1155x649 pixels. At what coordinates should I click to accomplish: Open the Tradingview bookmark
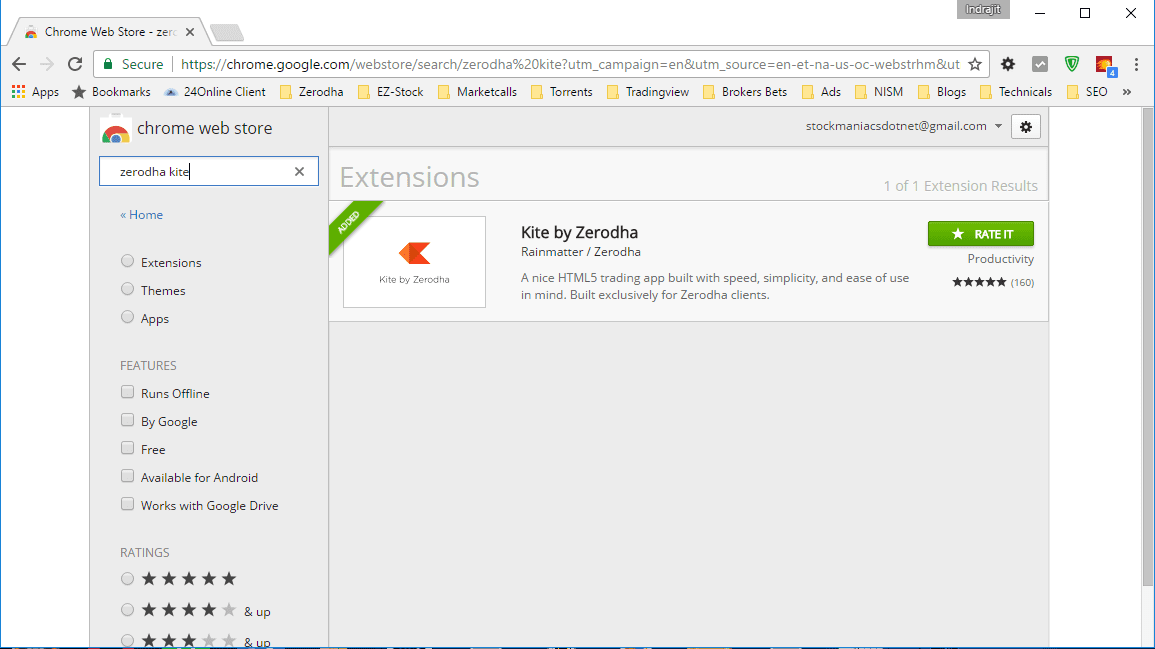pyautogui.click(x=652, y=91)
